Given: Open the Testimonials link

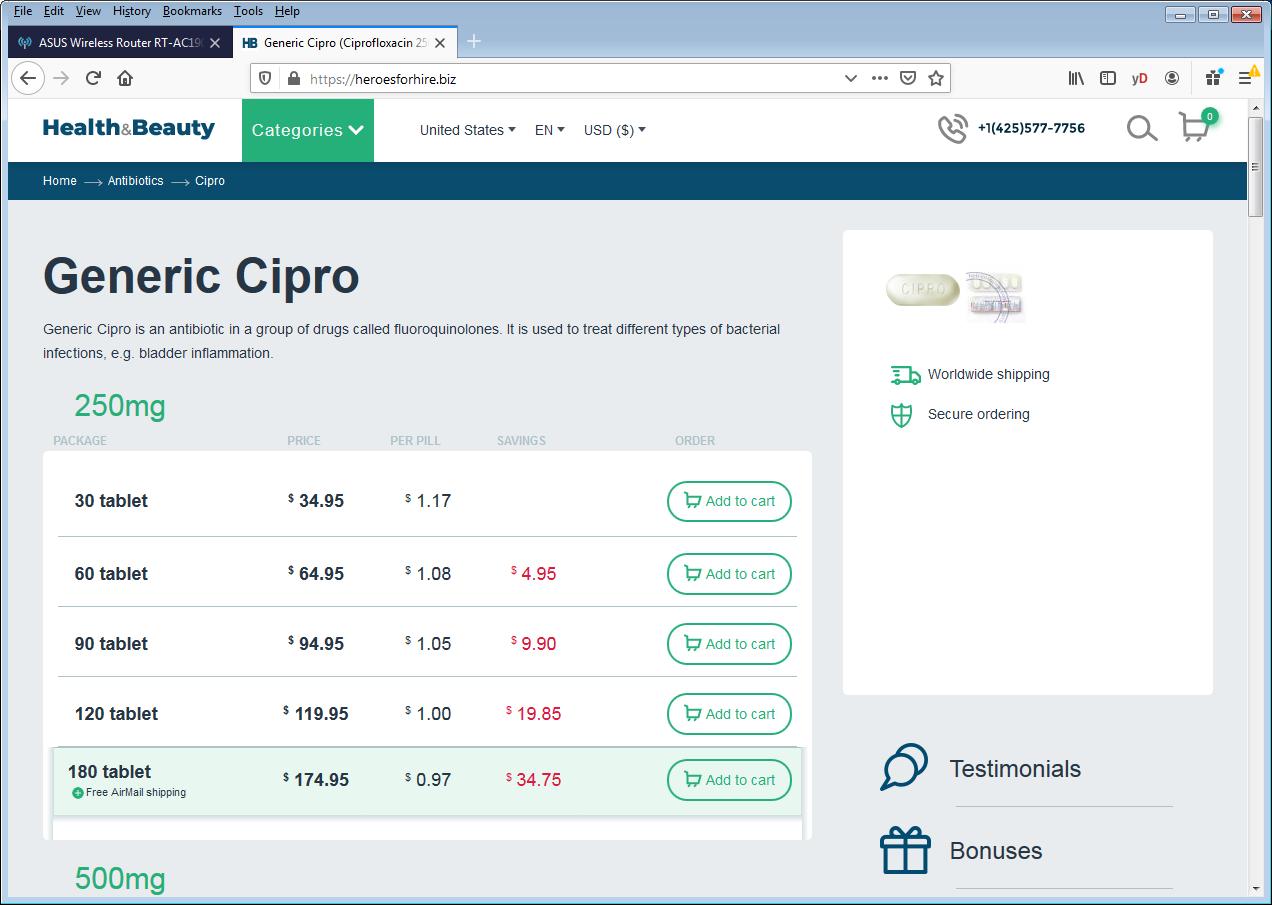Looking at the screenshot, I should click(x=1015, y=768).
